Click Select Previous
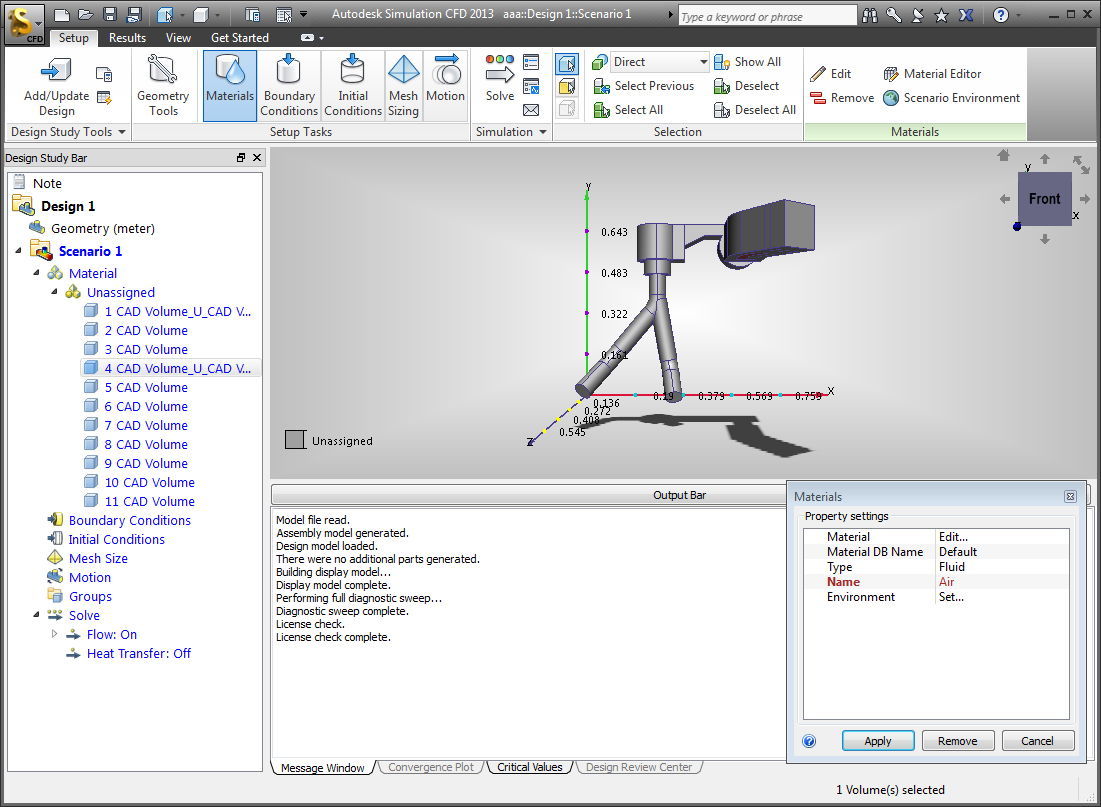Screen dimensions: 1101x807 644,86
